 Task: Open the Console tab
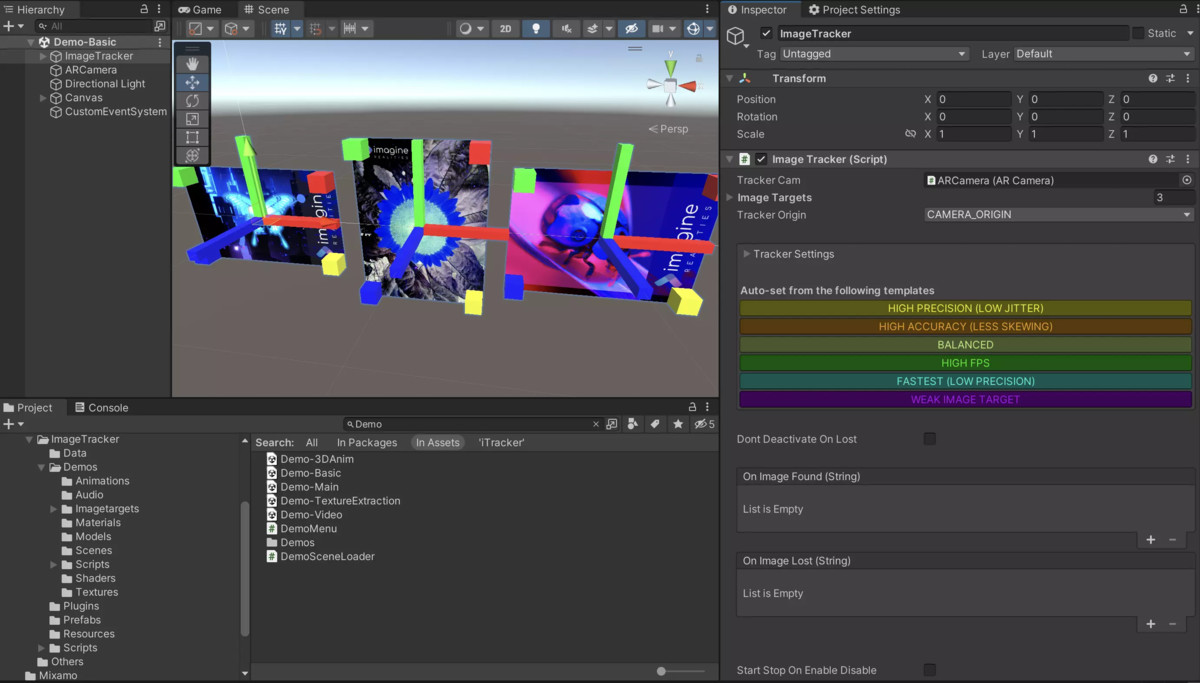[x=101, y=407]
